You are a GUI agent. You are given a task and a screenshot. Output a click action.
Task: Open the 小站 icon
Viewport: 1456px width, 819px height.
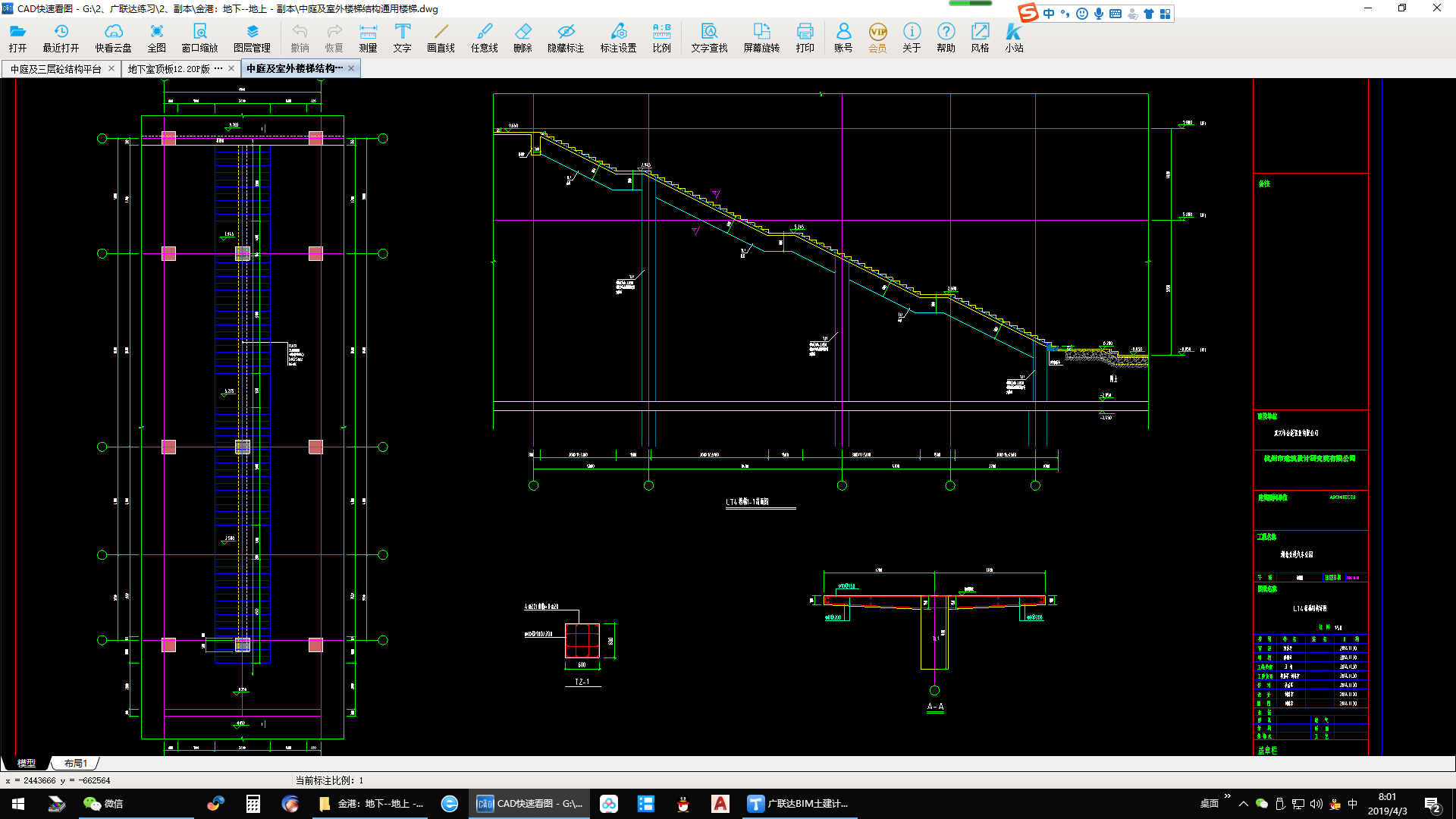pyautogui.click(x=1014, y=37)
